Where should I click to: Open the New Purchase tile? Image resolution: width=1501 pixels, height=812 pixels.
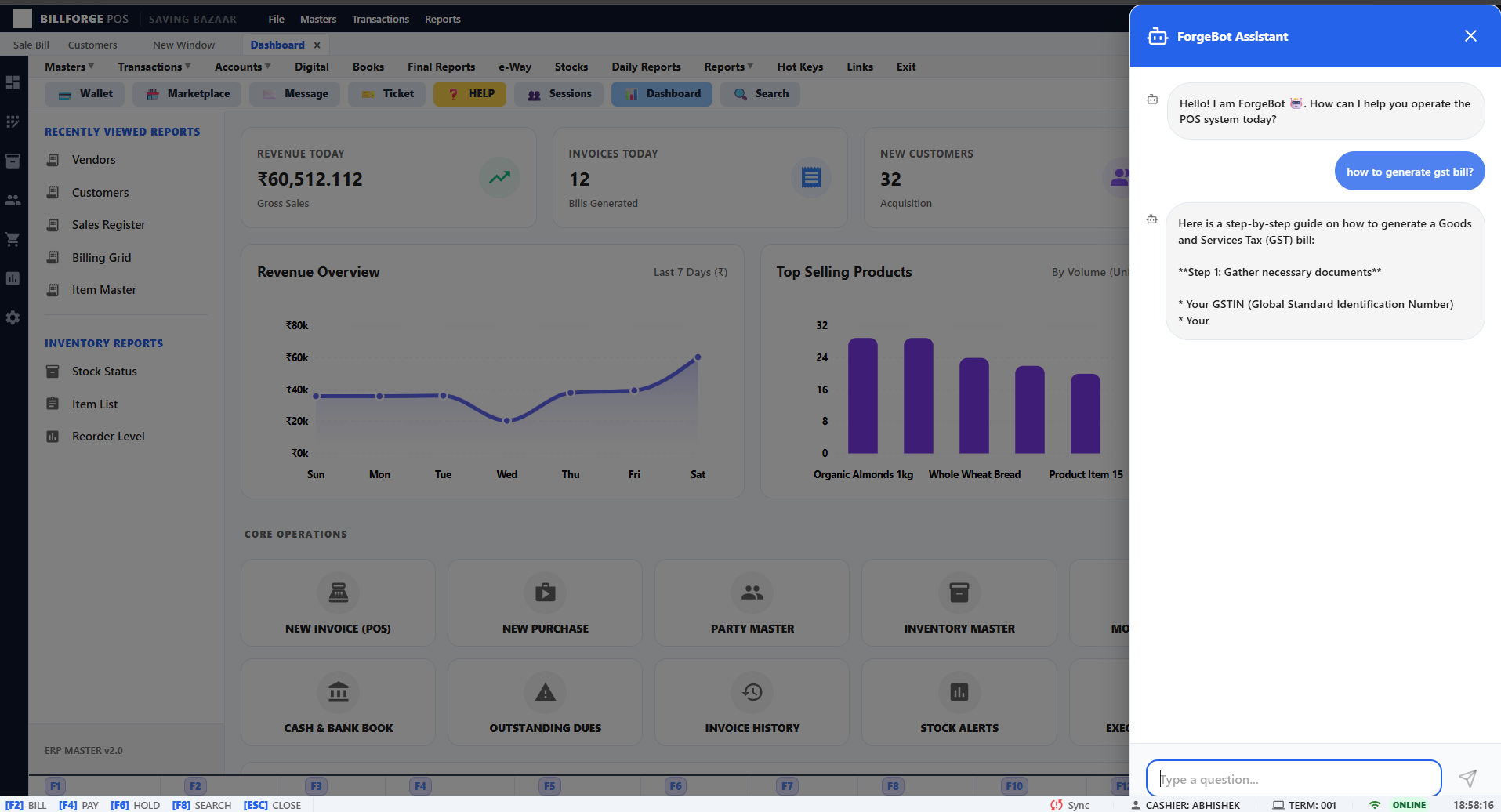pyautogui.click(x=545, y=603)
